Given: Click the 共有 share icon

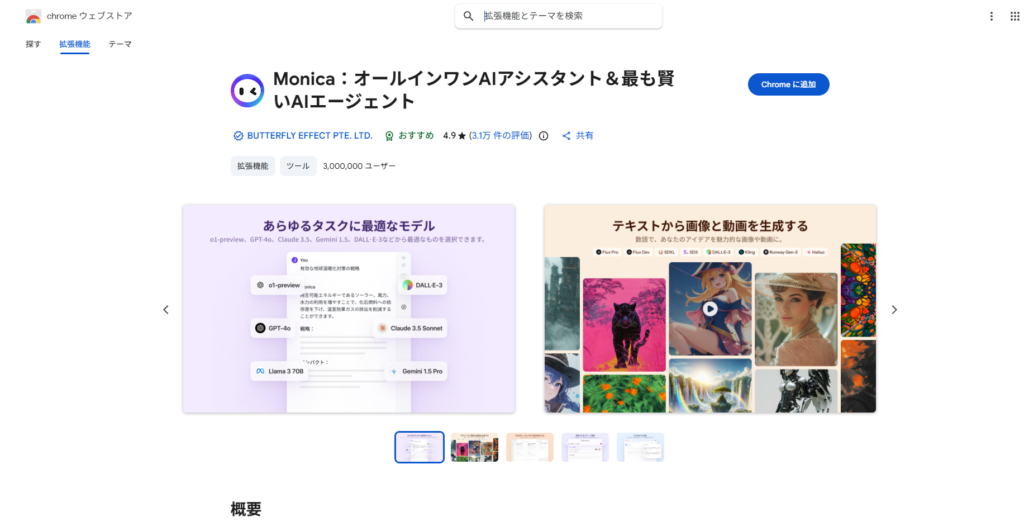Looking at the screenshot, I should pyautogui.click(x=566, y=136).
